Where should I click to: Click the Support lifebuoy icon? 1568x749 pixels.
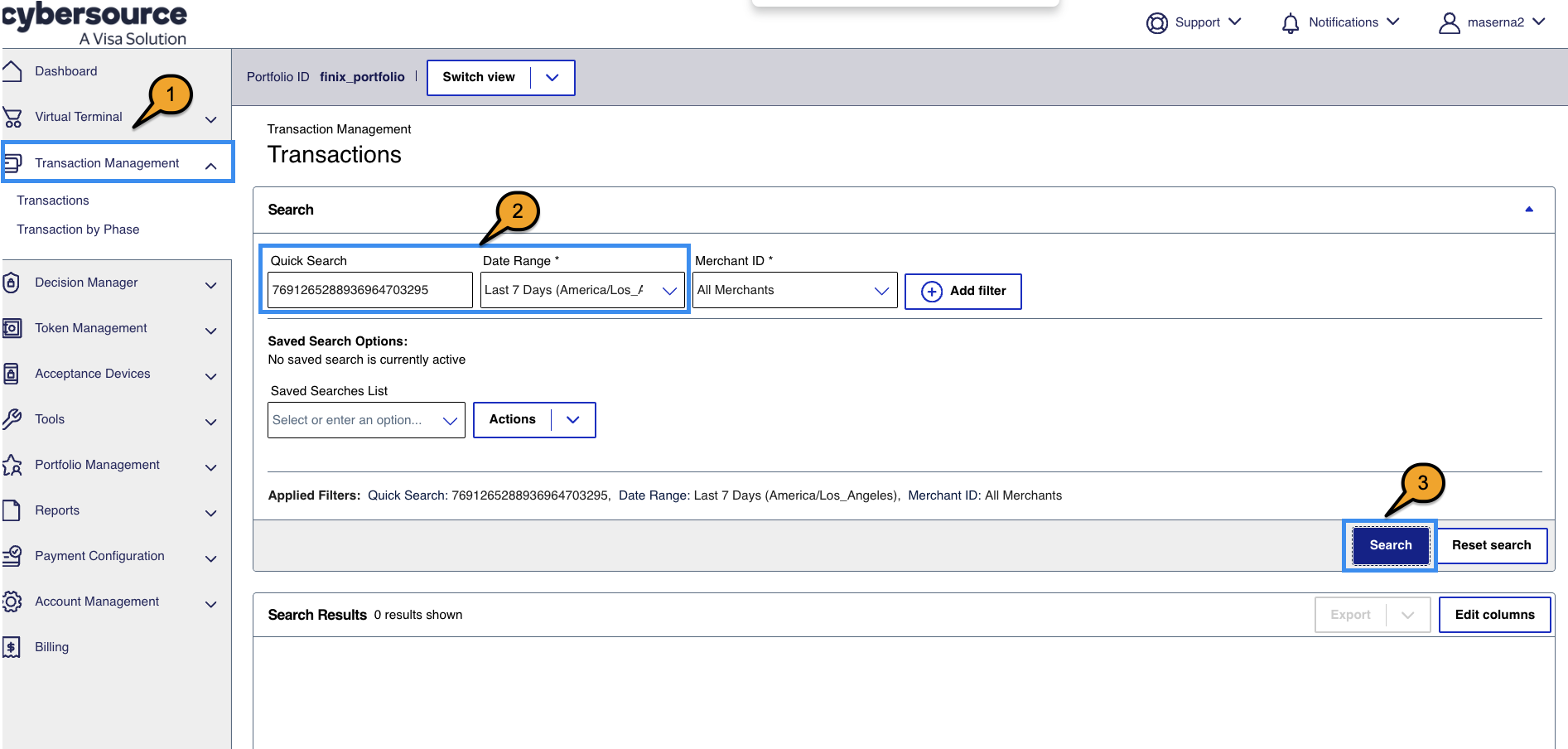pyautogui.click(x=1156, y=23)
